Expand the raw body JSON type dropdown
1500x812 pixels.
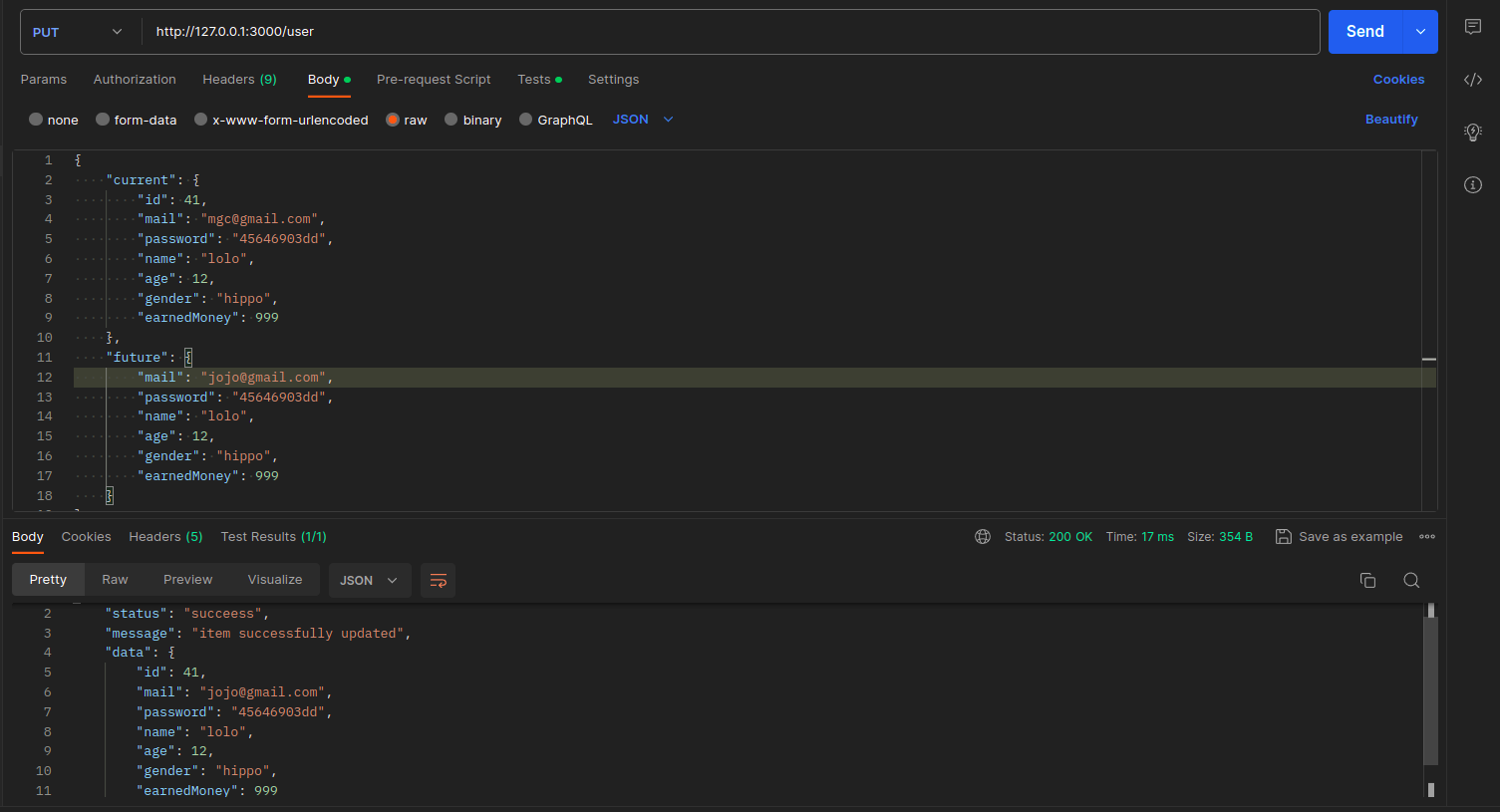coord(644,120)
